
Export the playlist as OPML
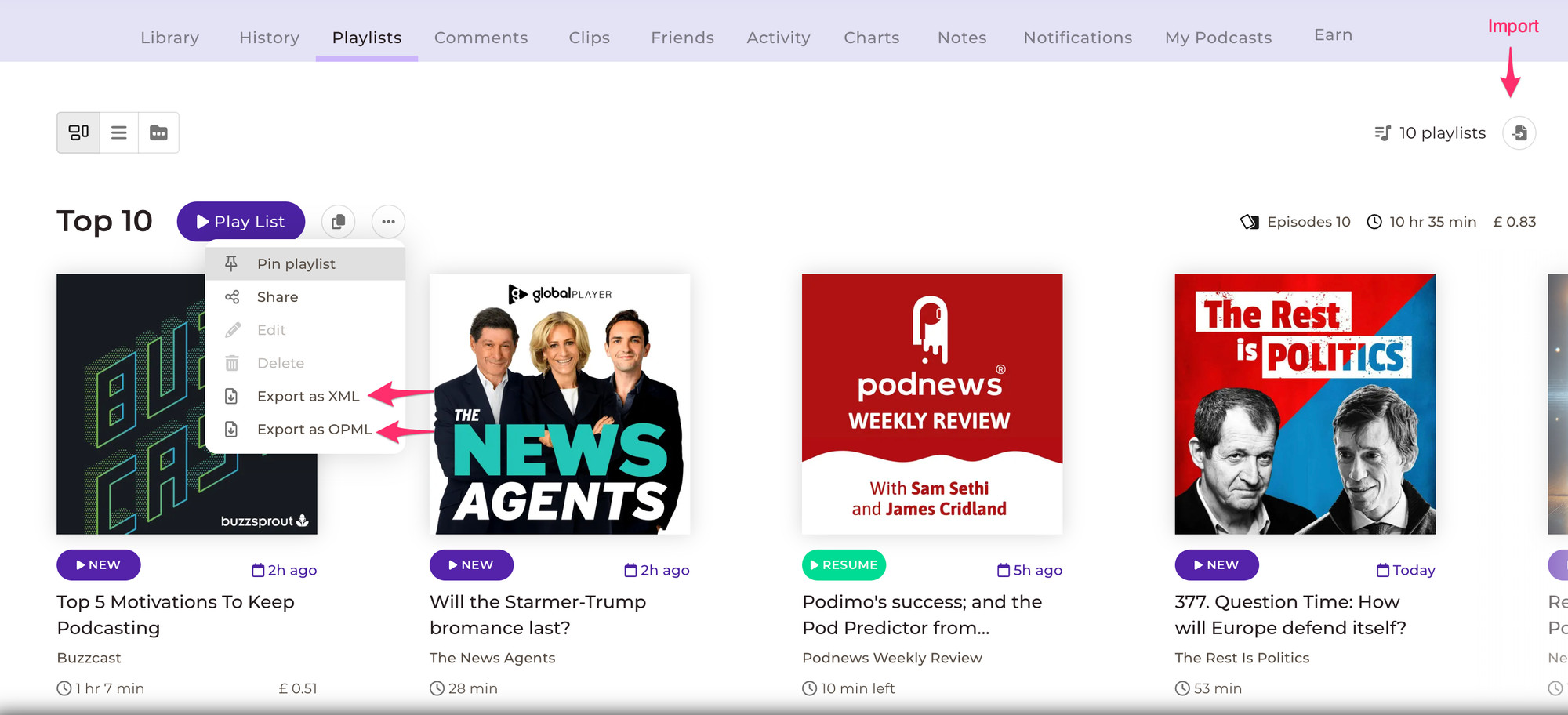tap(305, 429)
